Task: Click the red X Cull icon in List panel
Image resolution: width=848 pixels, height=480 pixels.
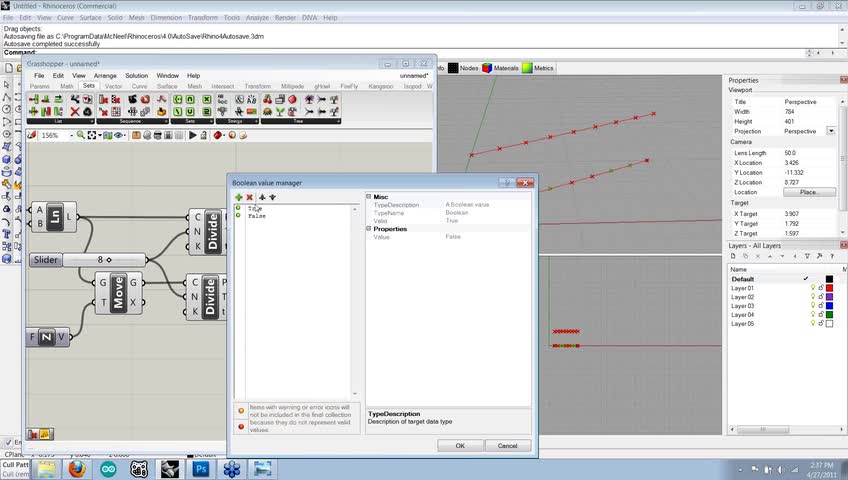Action: pyautogui.click(x=75, y=111)
